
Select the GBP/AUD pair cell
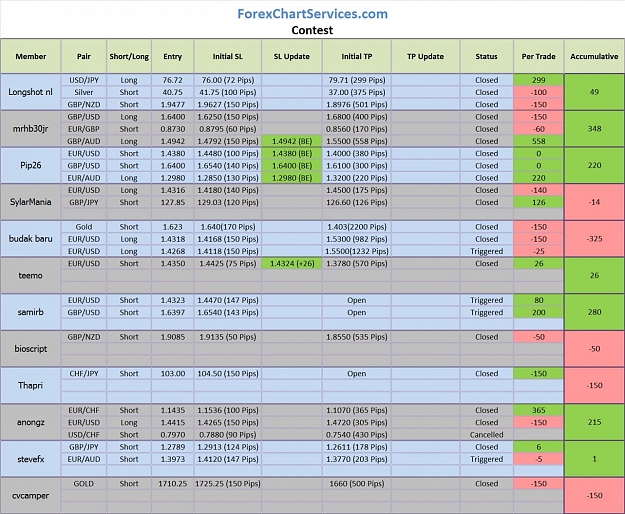(84, 141)
